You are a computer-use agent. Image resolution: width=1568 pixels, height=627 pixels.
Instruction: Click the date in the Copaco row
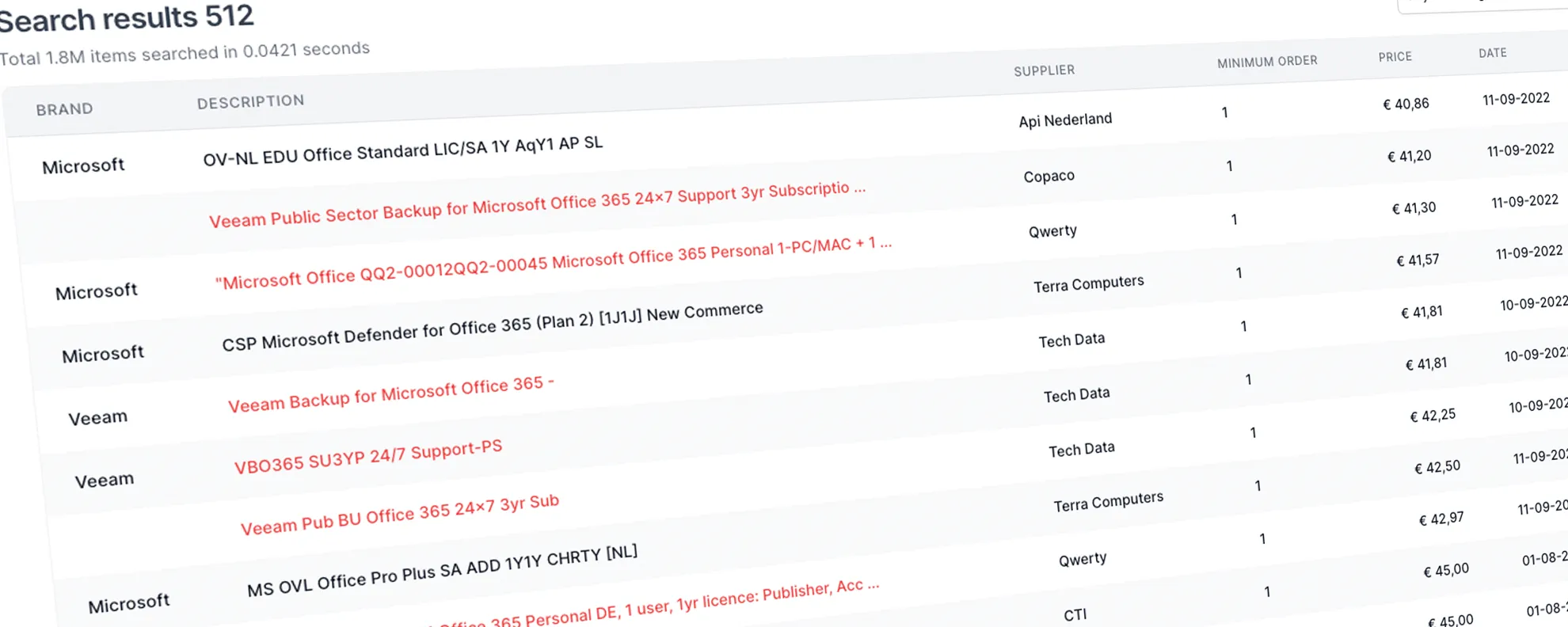click(x=1520, y=150)
